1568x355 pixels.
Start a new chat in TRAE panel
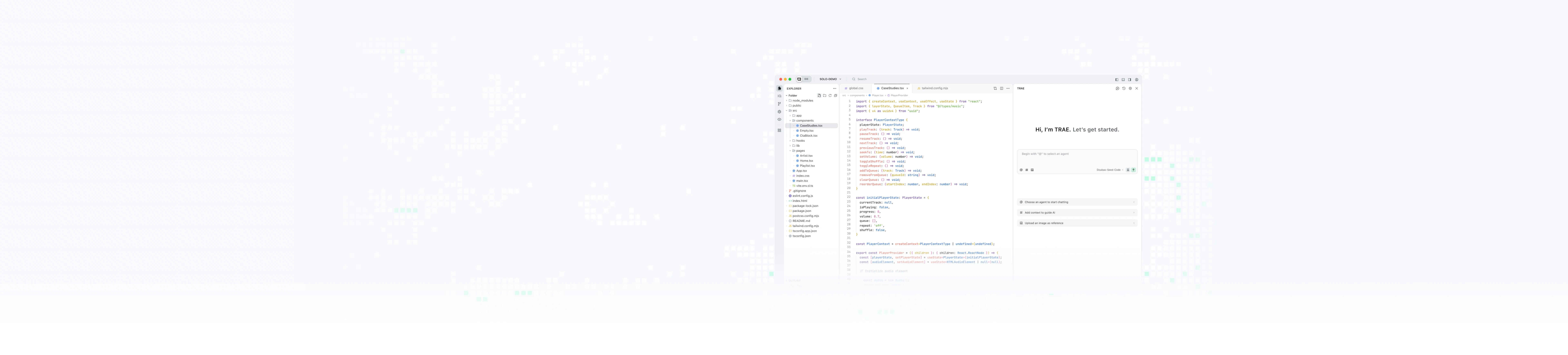pyautogui.click(x=1118, y=89)
